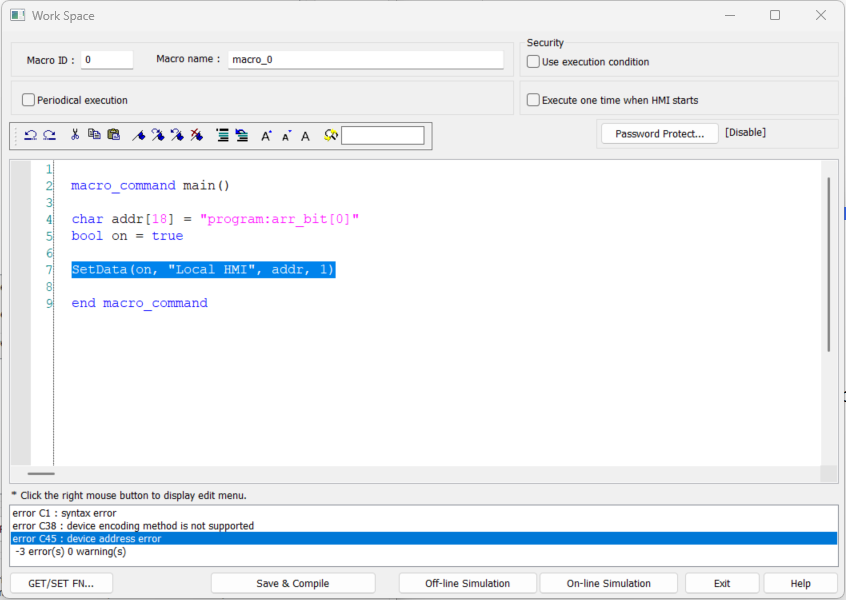The image size is (846, 600).
Task: Minimize the Work Space window
Action: pyautogui.click(x=730, y=15)
